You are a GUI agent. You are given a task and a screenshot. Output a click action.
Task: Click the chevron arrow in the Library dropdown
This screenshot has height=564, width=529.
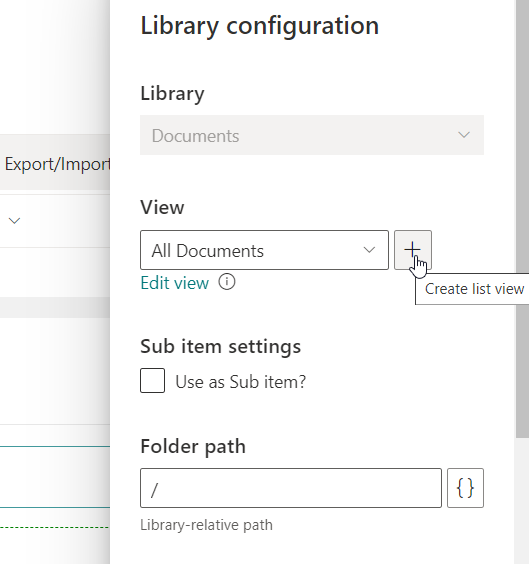[464, 135]
